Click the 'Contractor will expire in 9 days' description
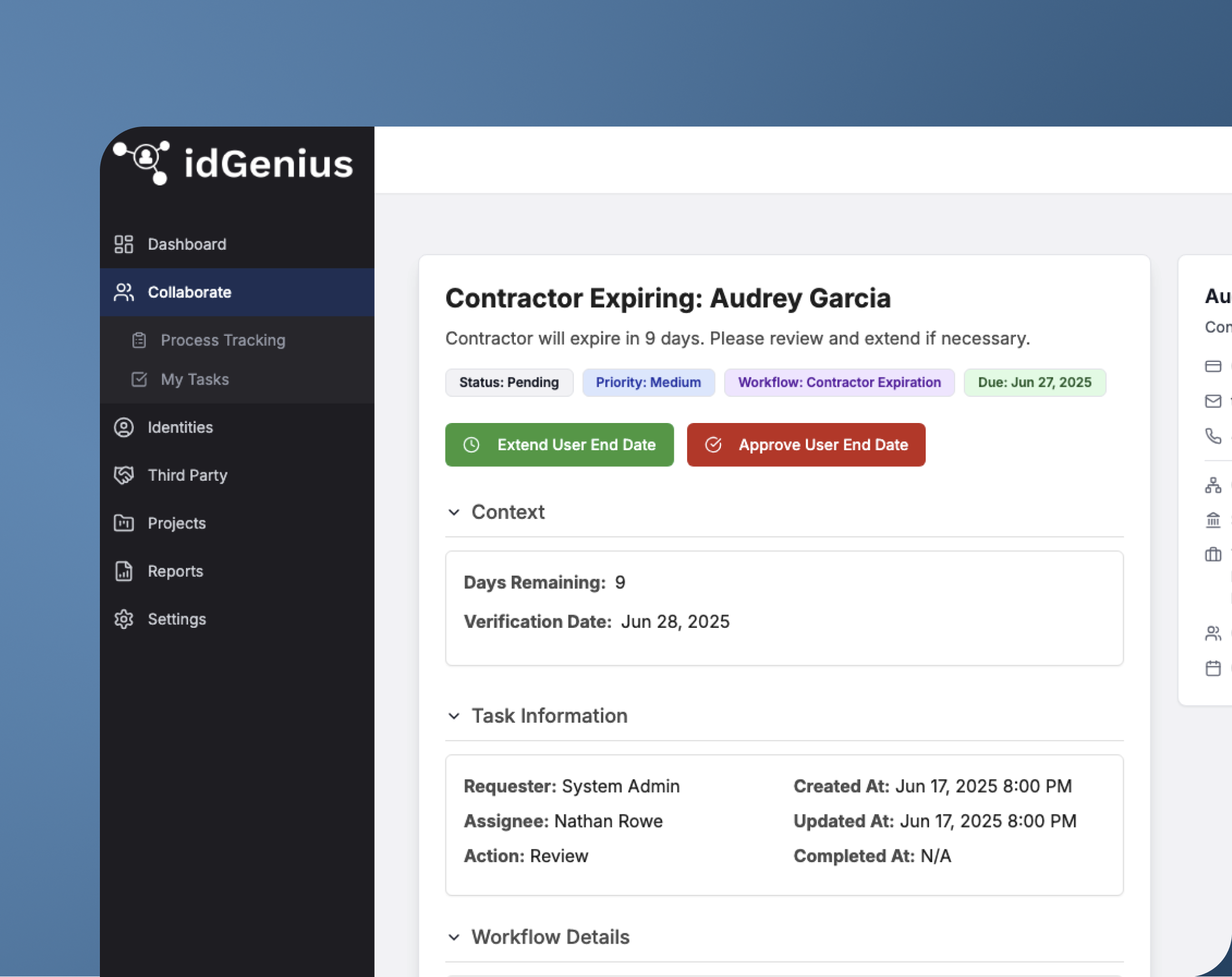The height and width of the screenshot is (977, 1232). point(738,339)
